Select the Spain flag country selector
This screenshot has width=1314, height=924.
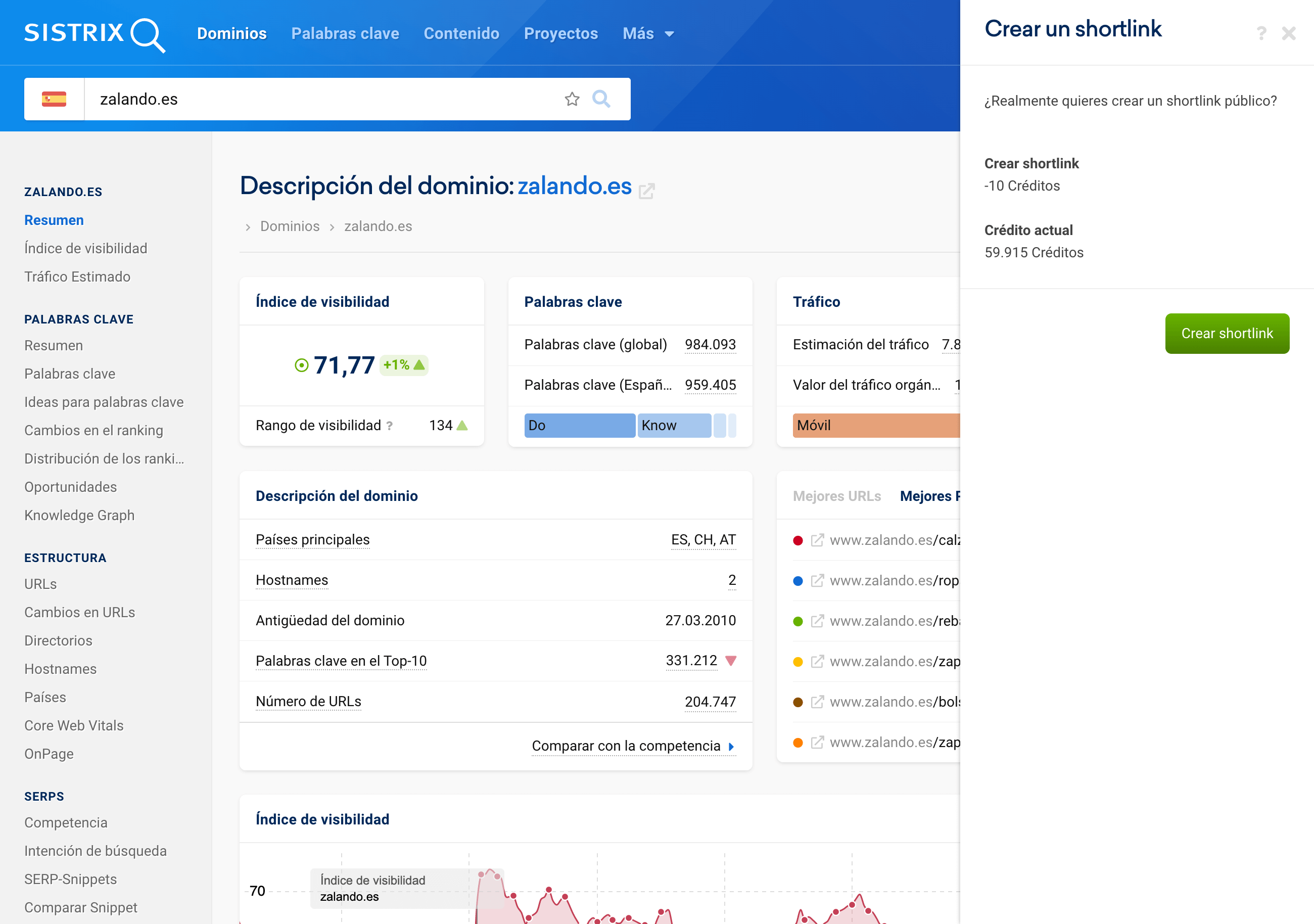(x=54, y=99)
